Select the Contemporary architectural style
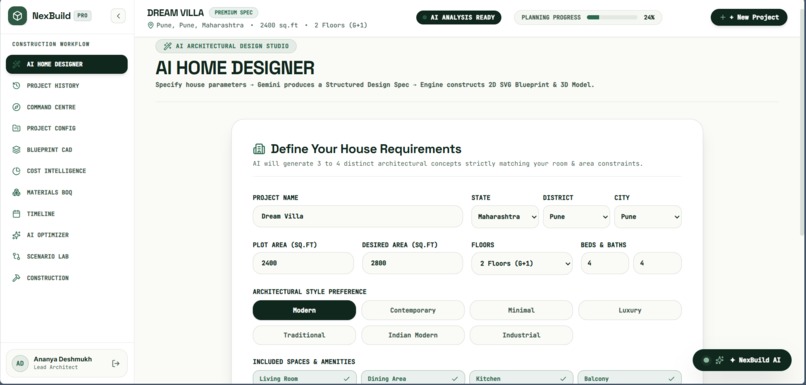 point(413,310)
